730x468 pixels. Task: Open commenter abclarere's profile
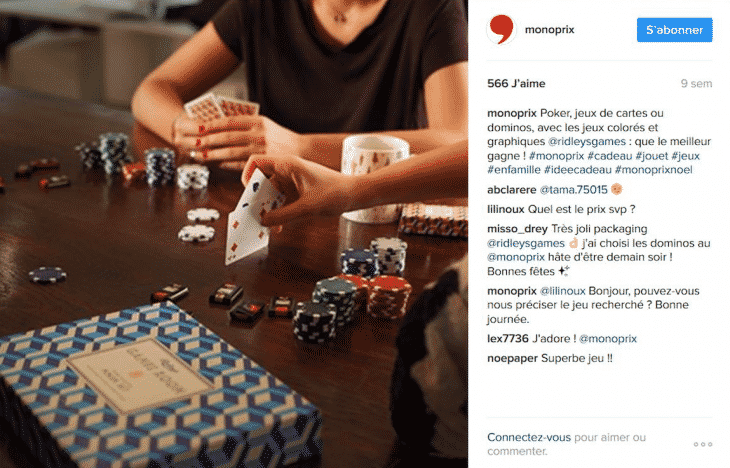(x=512, y=190)
